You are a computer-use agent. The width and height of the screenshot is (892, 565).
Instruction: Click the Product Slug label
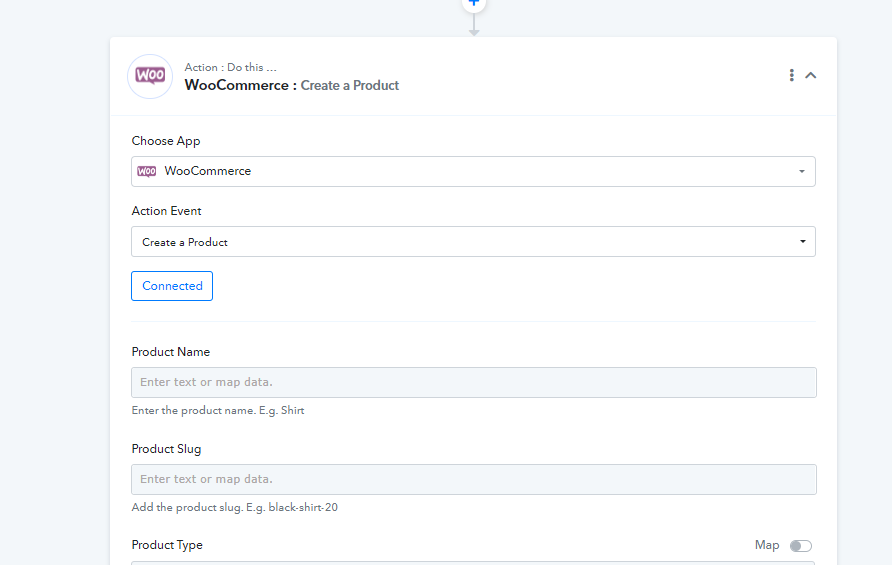(166, 449)
